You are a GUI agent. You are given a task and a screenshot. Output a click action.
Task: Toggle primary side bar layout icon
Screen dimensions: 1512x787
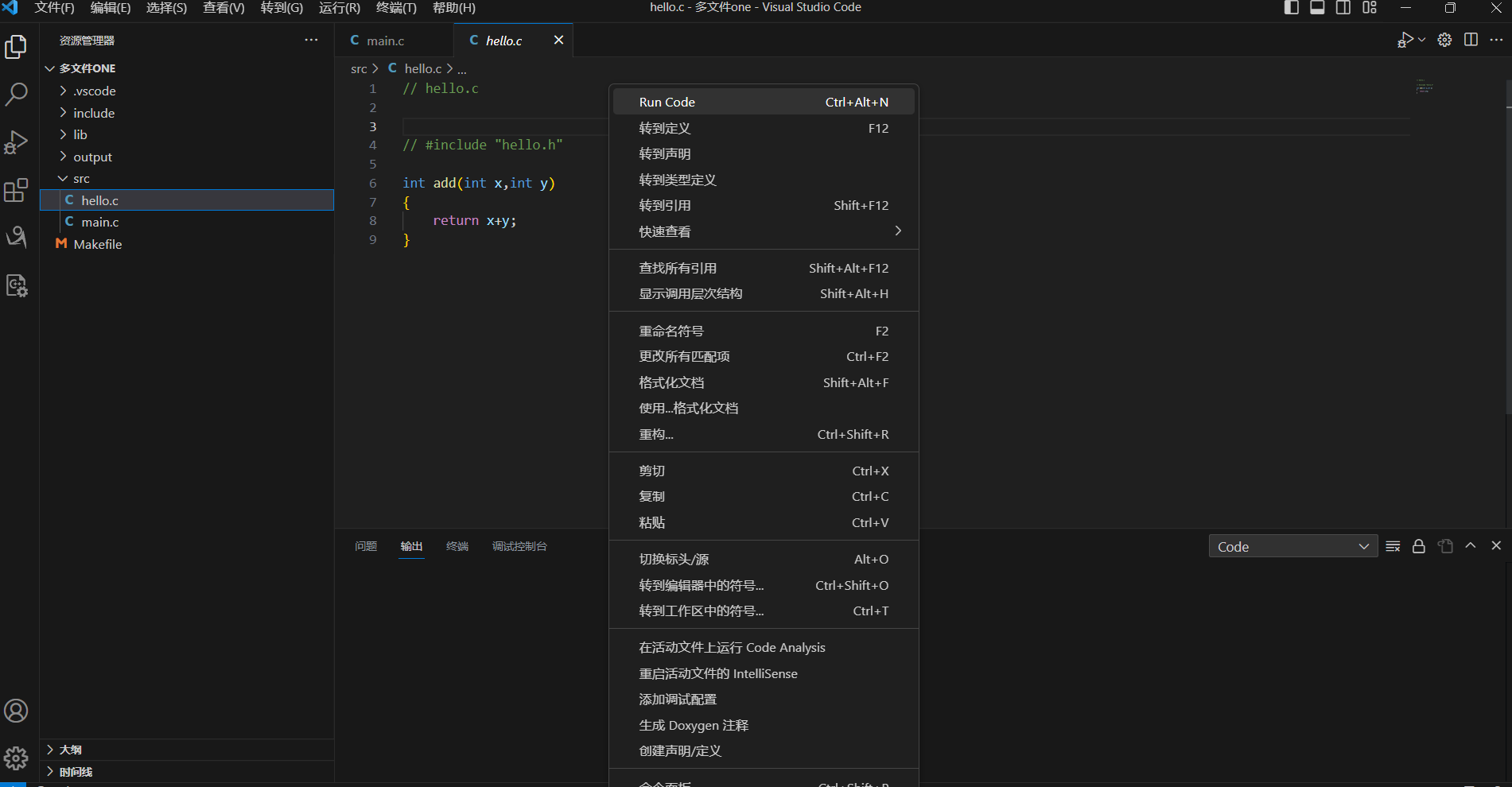tap(1292, 8)
